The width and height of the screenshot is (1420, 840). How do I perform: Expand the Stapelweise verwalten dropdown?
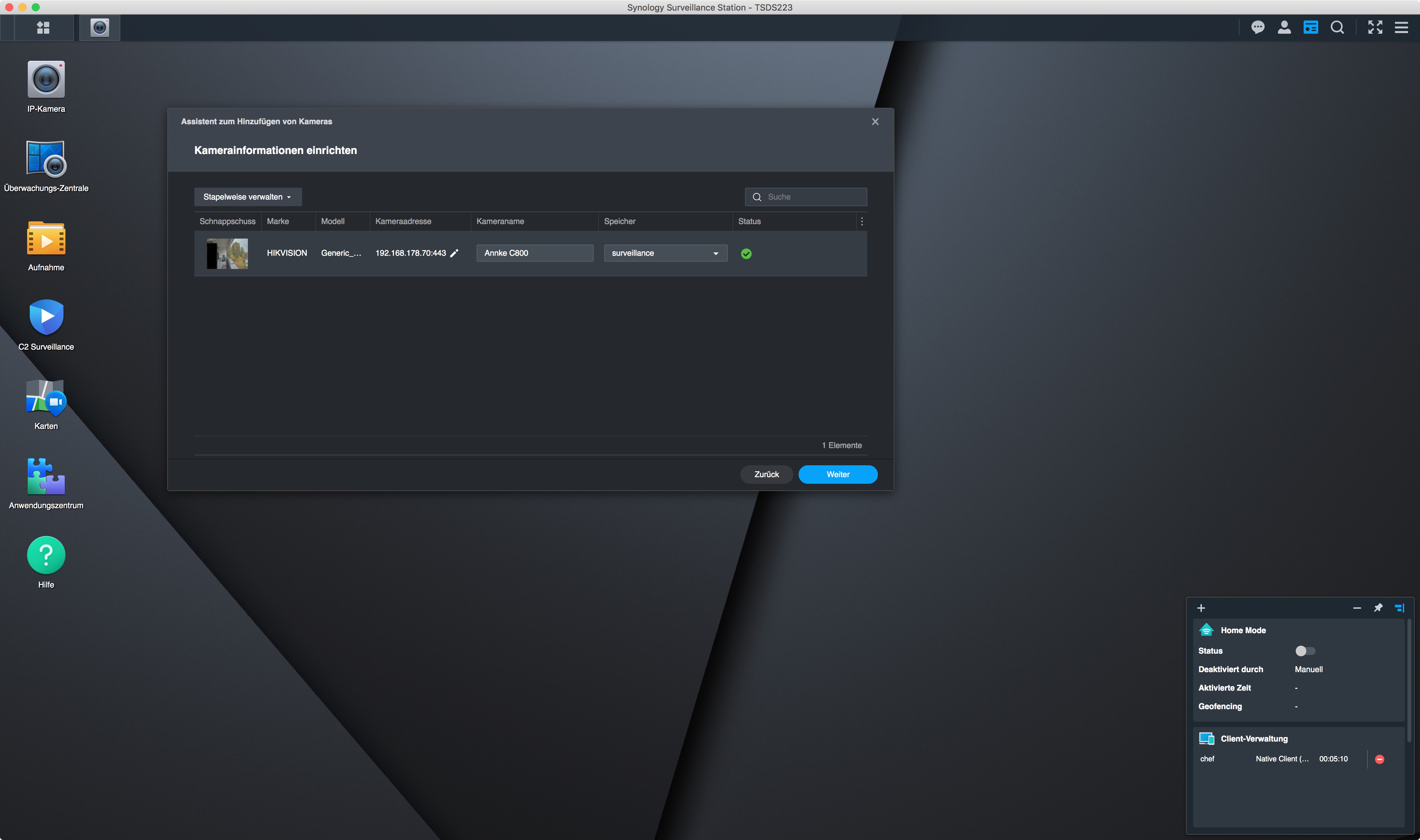[248, 197]
